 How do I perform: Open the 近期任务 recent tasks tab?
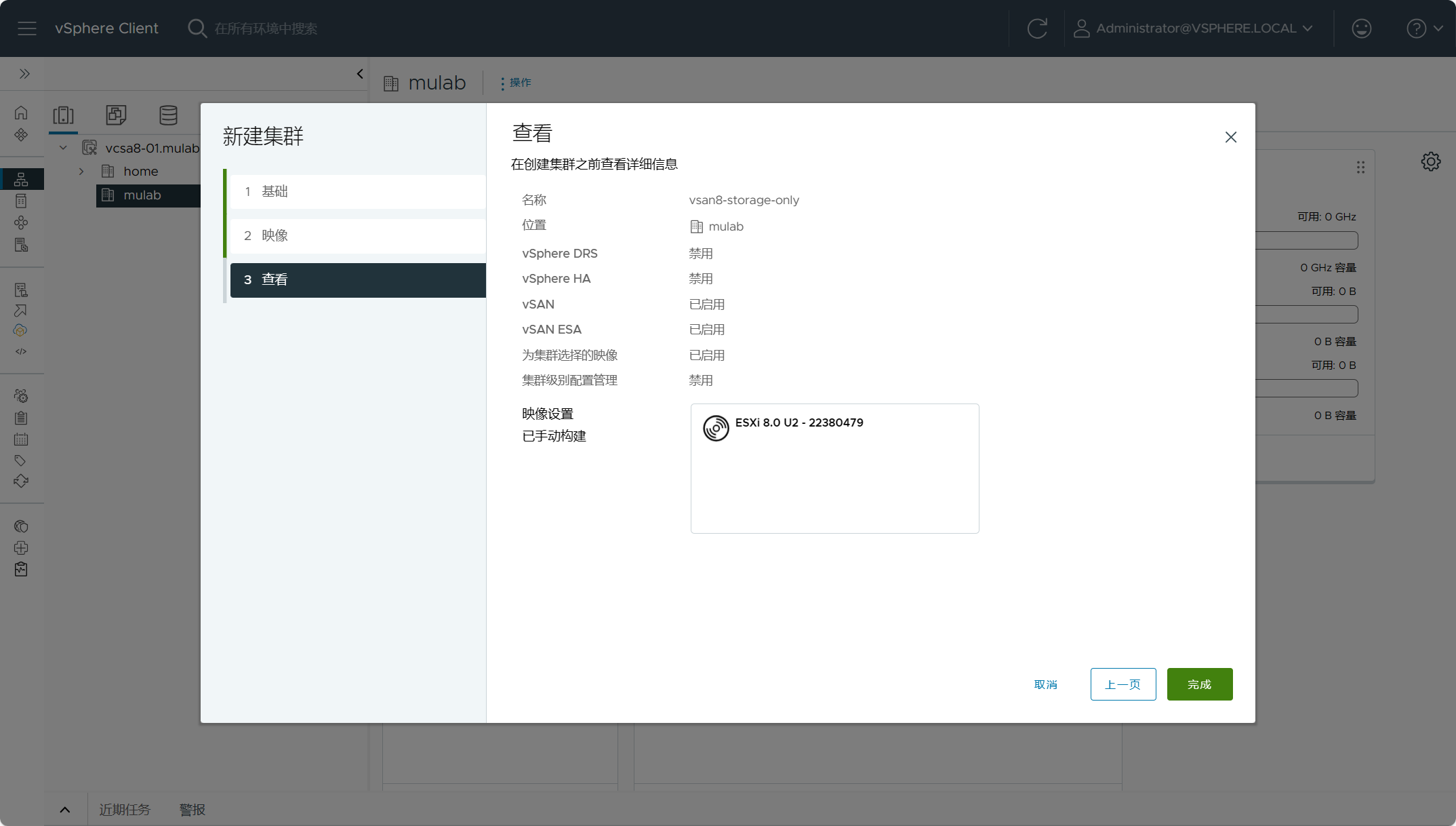(125, 810)
